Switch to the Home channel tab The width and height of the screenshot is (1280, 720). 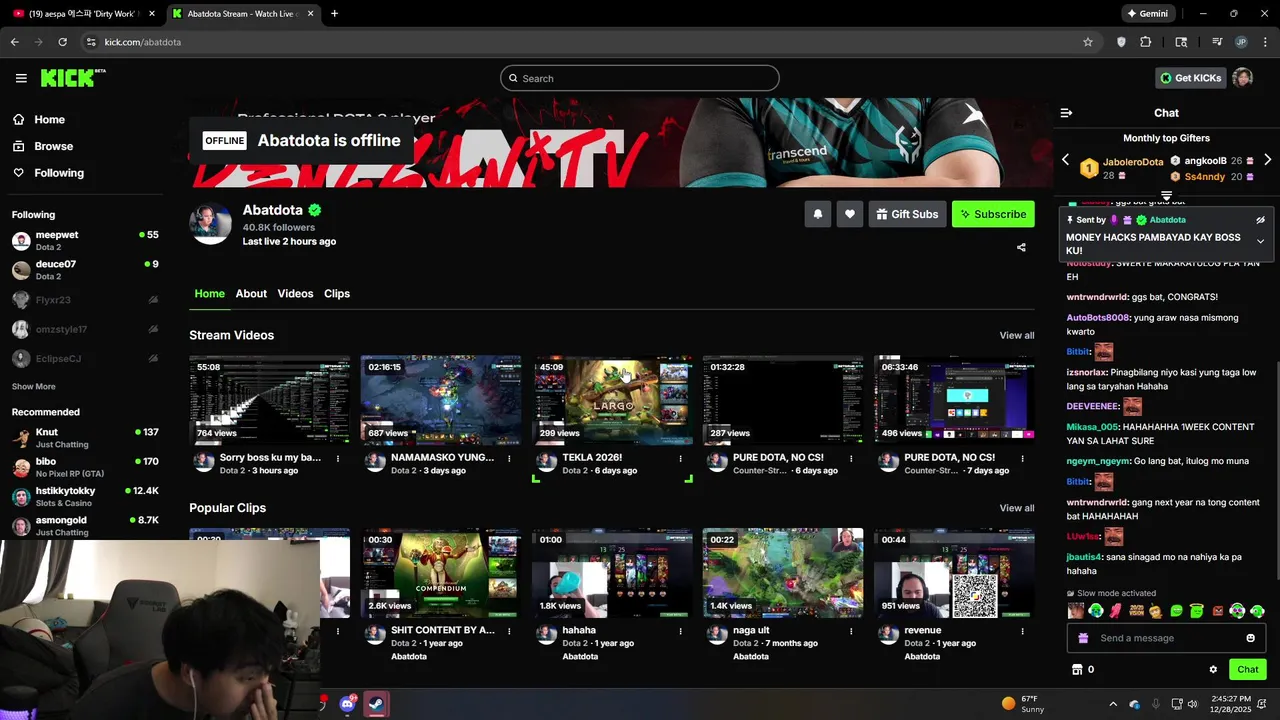(209, 293)
